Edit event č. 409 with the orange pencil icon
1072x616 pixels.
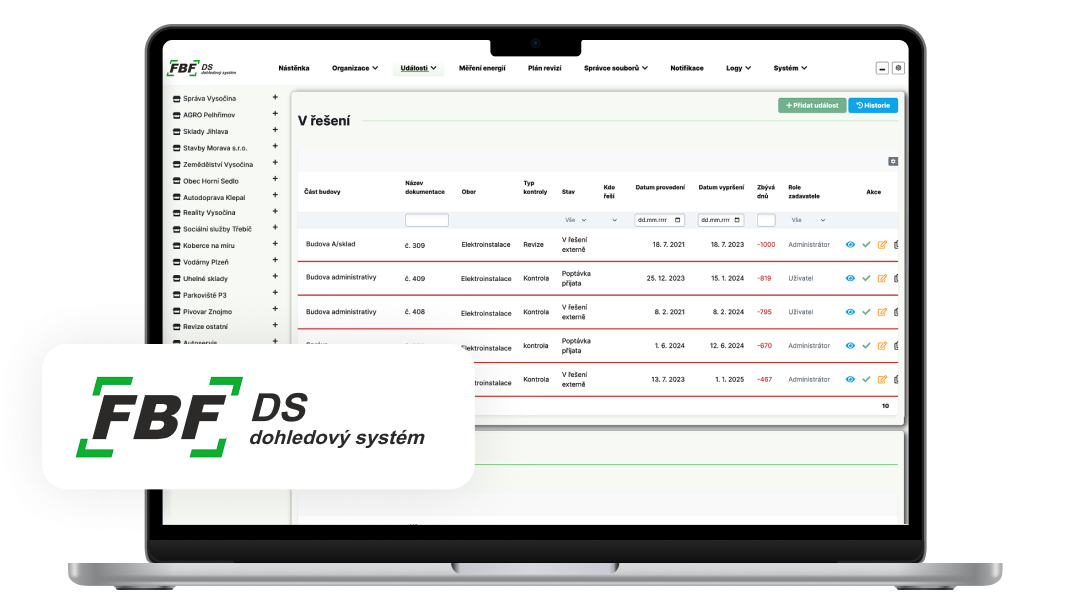[882, 278]
